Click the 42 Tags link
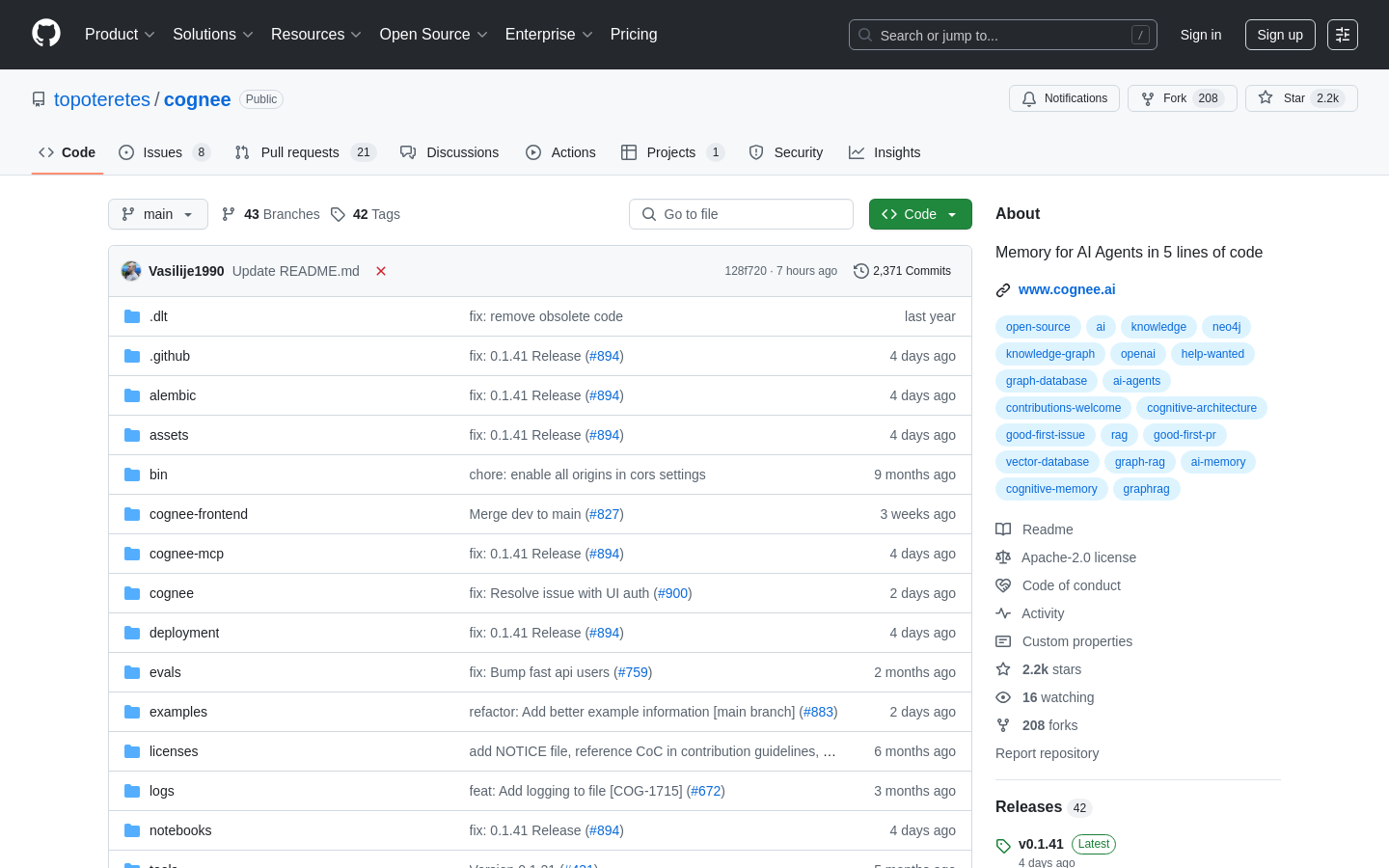The width and height of the screenshot is (1389, 868). [x=366, y=214]
